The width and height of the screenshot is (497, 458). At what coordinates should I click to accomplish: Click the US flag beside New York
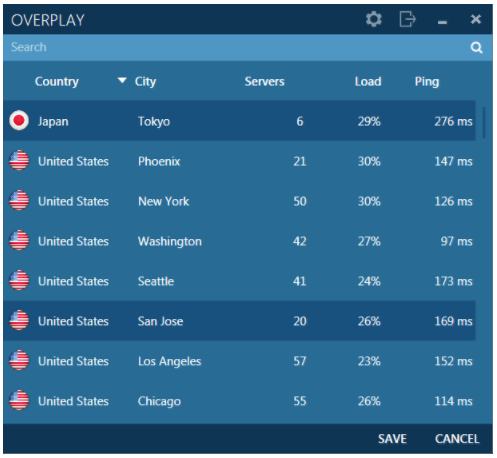pos(19,200)
